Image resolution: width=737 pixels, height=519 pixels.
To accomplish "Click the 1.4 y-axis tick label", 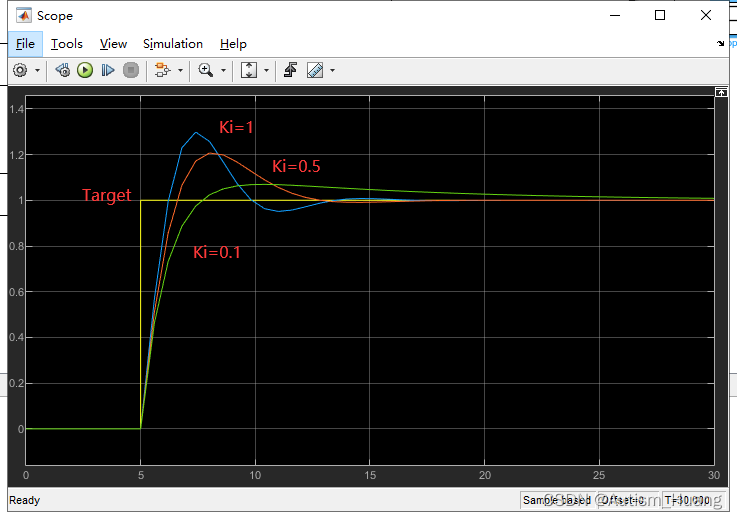I will pos(16,110).
